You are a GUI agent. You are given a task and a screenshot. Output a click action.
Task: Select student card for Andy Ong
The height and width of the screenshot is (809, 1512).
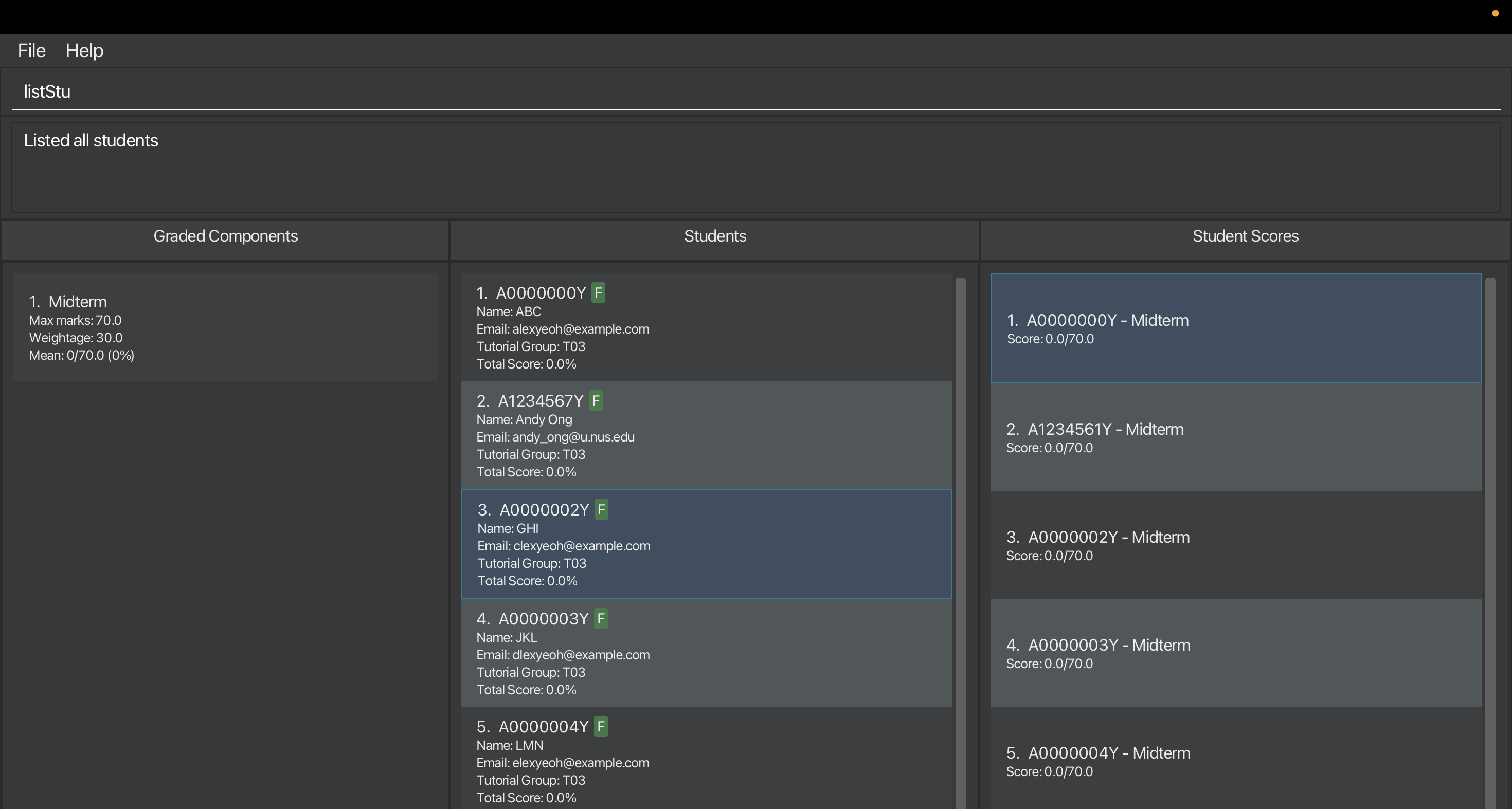pyautogui.click(x=706, y=436)
